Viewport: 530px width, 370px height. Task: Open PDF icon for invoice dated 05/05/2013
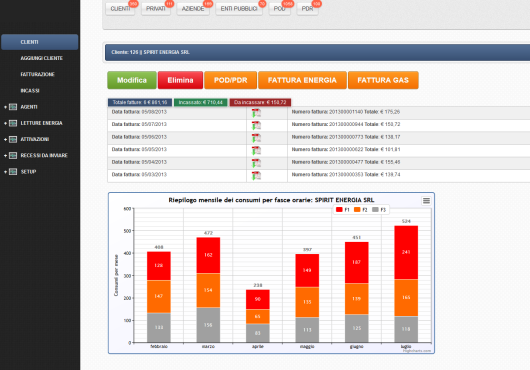coord(256,151)
